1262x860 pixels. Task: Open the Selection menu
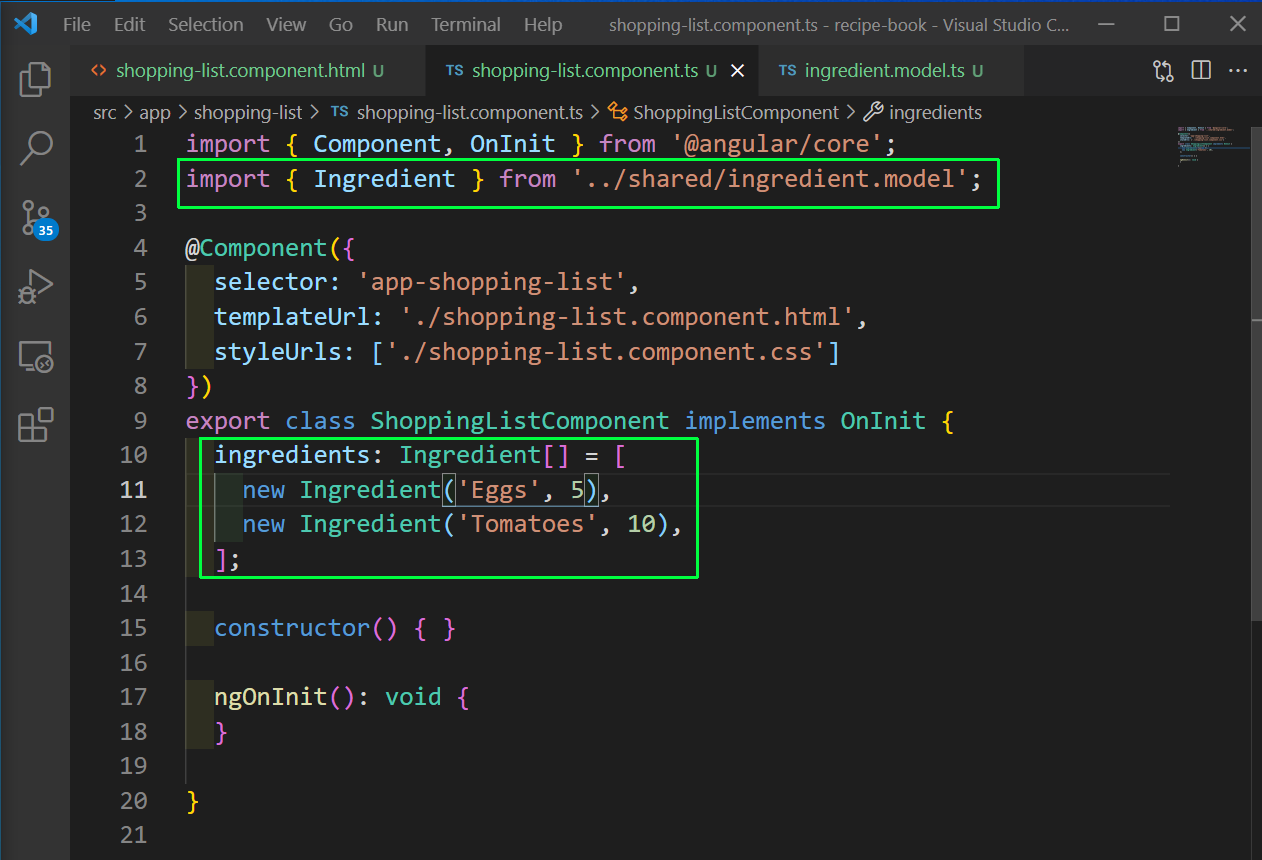pyautogui.click(x=205, y=25)
